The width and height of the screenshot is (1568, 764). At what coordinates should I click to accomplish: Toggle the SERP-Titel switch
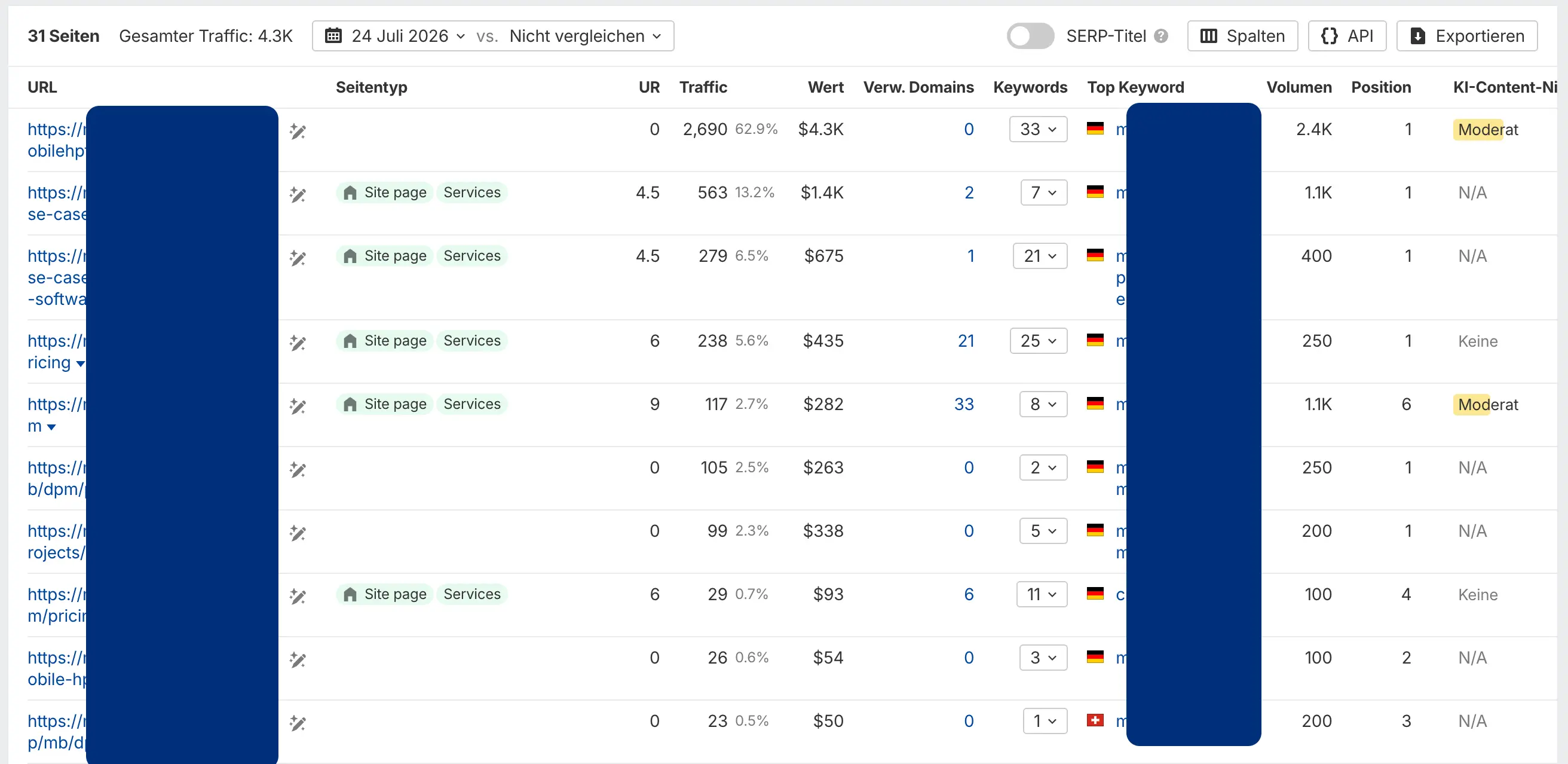tap(1030, 36)
